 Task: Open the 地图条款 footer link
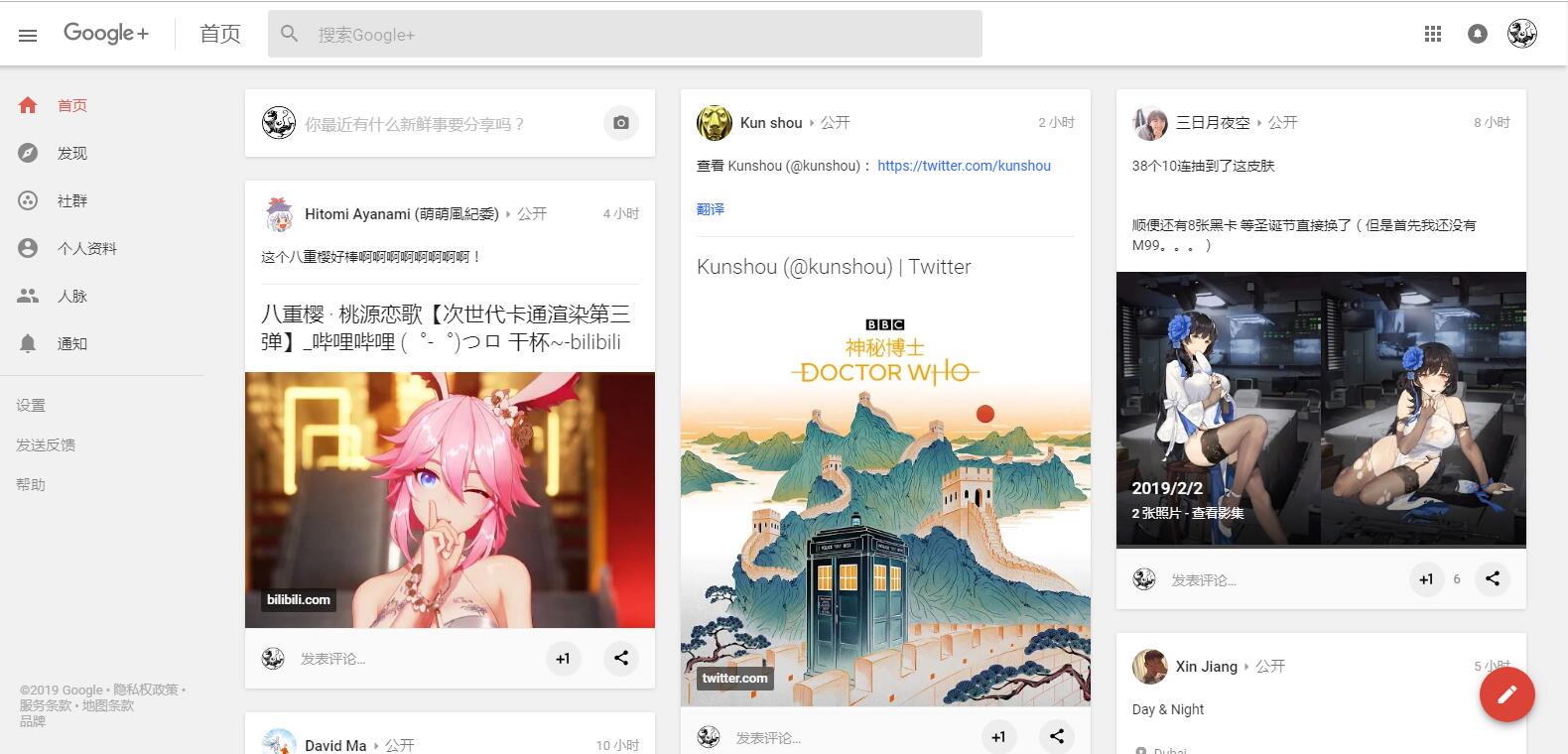click(x=107, y=705)
